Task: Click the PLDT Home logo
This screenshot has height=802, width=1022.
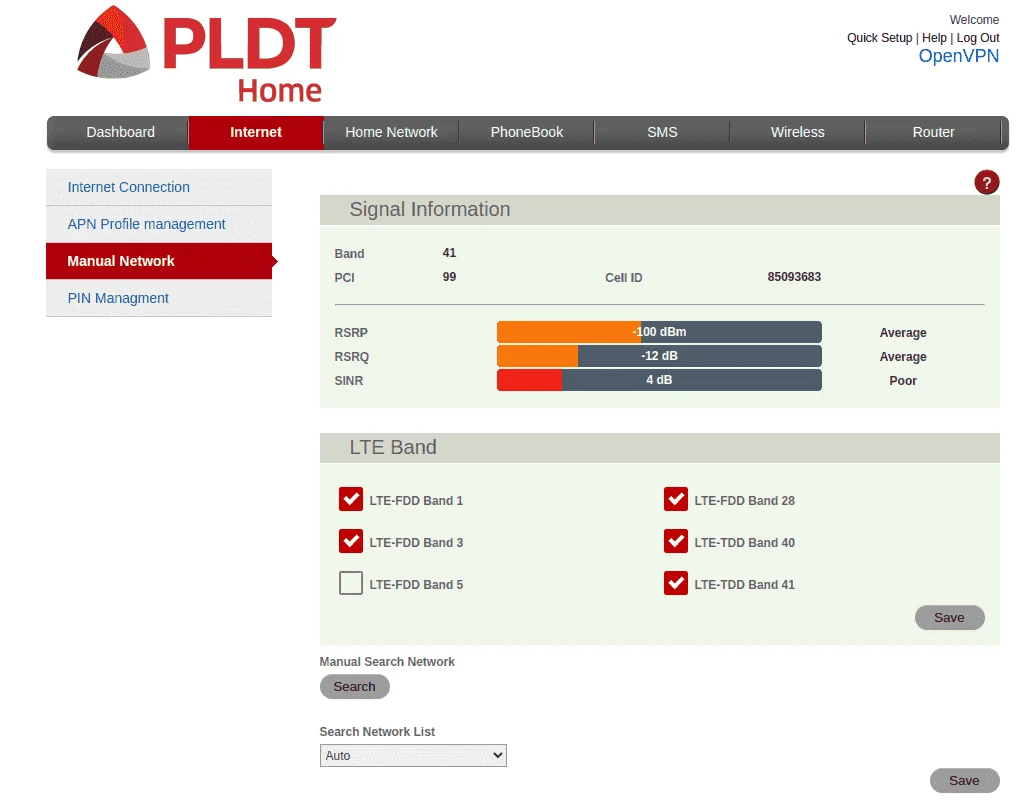Action: coord(206,55)
